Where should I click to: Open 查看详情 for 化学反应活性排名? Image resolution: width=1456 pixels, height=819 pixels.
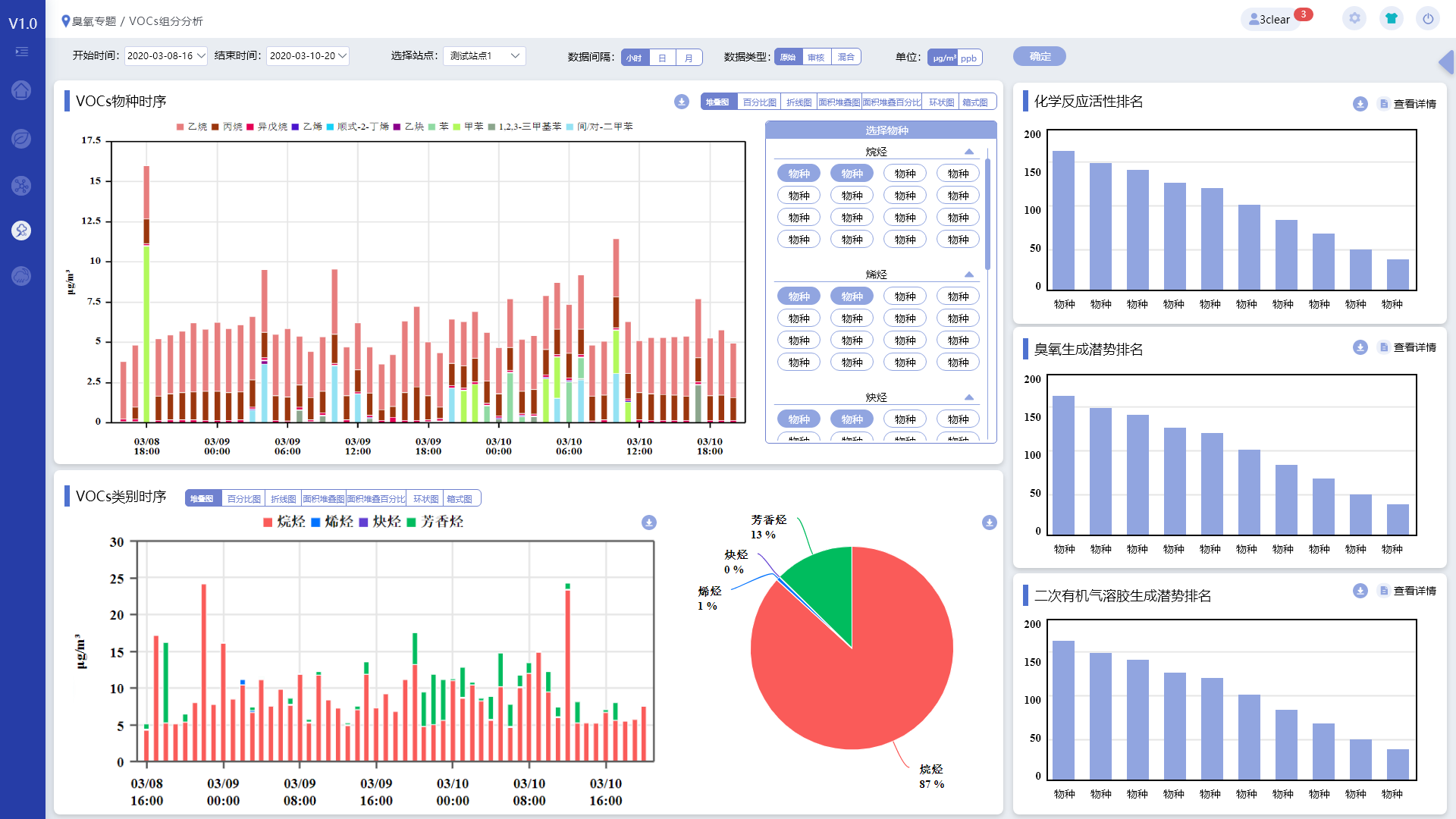pos(1408,104)
